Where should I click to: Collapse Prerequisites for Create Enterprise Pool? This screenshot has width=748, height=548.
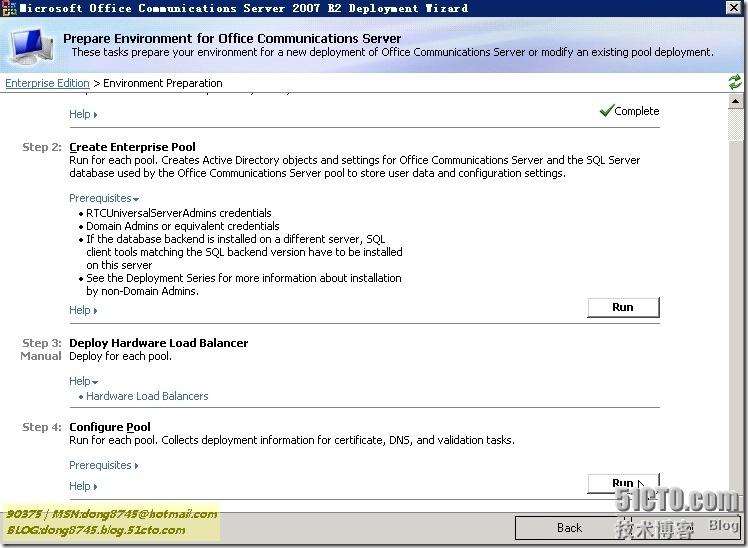(x=104, y=198)
